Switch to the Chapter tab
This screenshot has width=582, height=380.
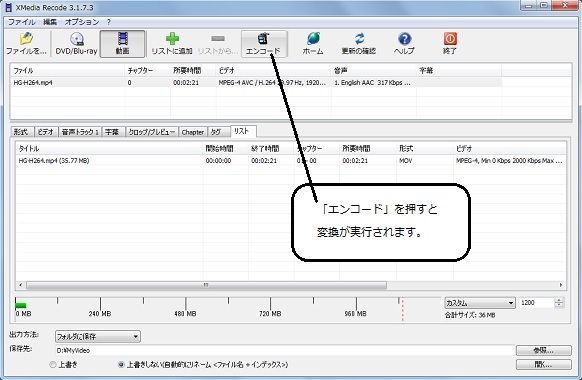[193, 132]
